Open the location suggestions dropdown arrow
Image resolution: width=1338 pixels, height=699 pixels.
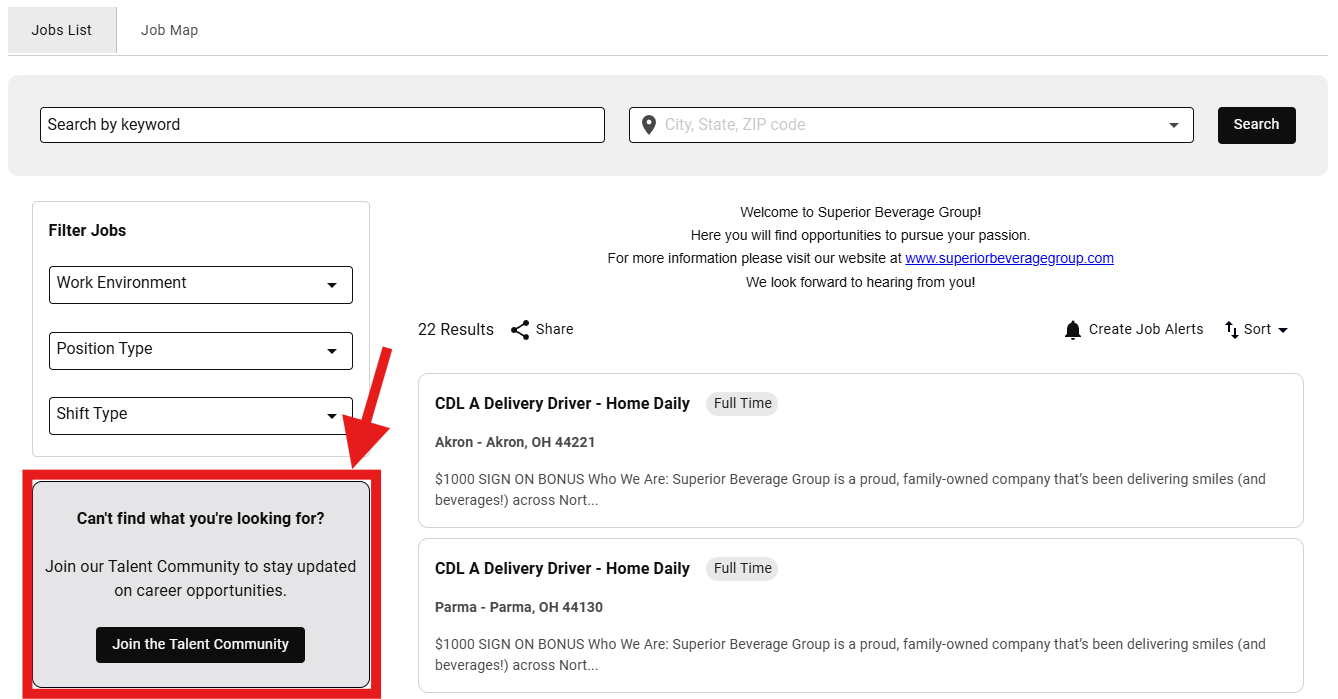point(1173,125)
